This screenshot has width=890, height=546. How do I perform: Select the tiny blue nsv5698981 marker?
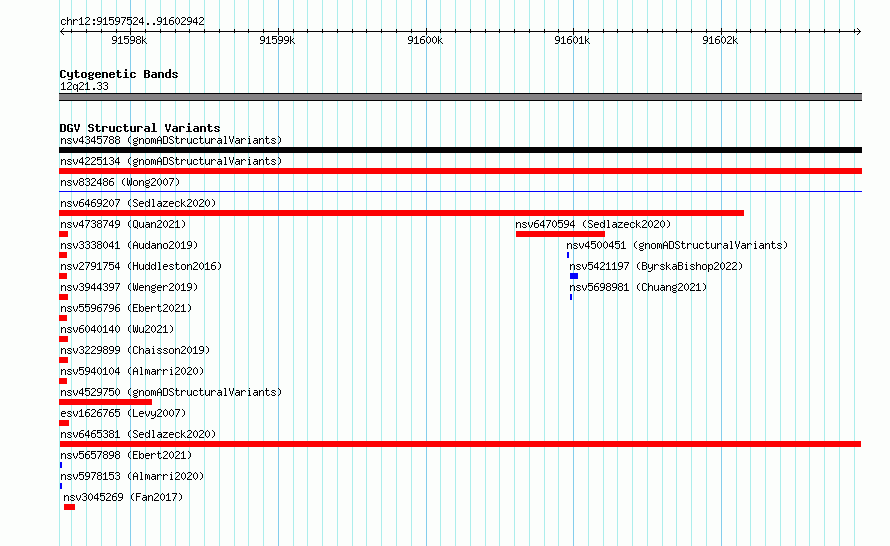tap(571, 297)
